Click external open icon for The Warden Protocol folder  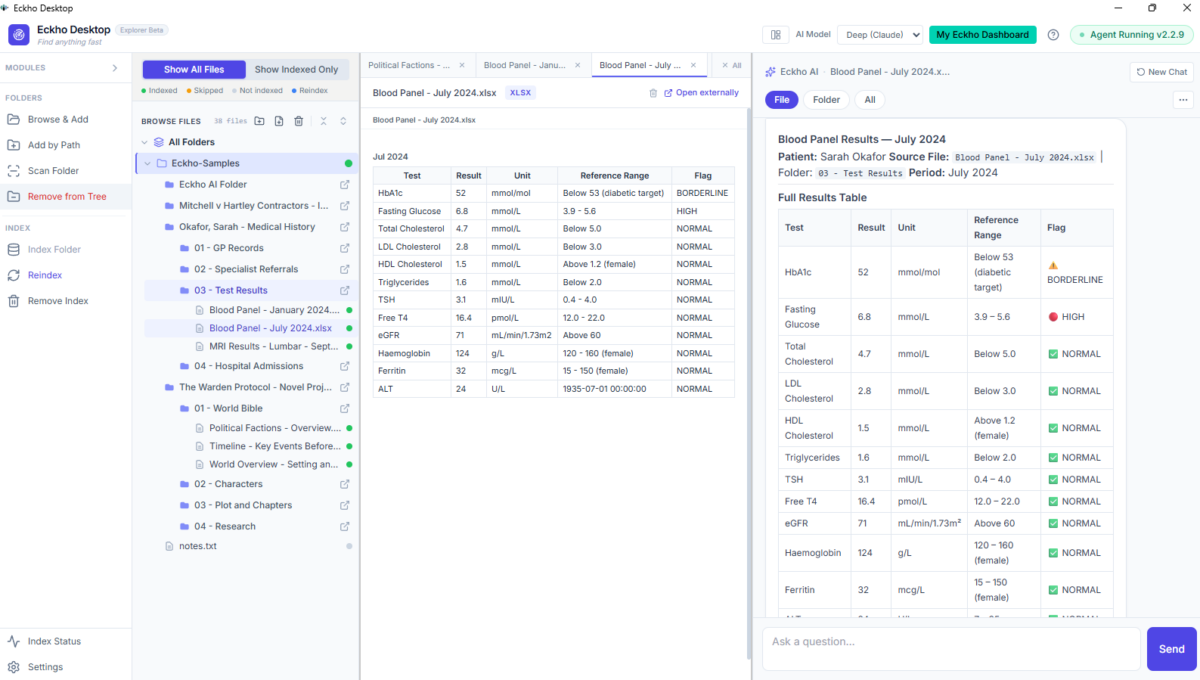[345, 387]
